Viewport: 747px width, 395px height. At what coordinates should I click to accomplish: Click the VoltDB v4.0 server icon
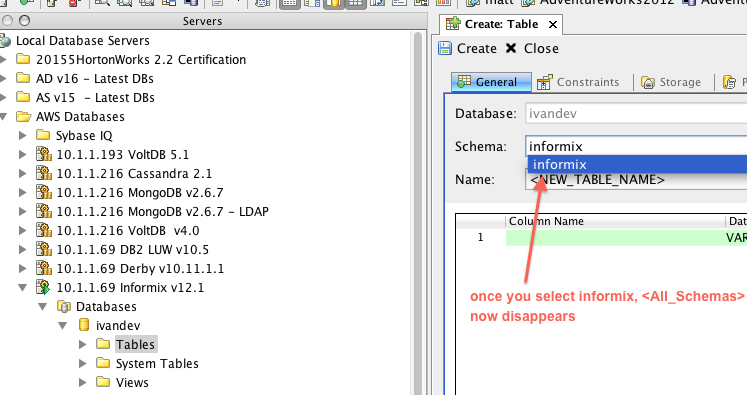tap(44, 231)
